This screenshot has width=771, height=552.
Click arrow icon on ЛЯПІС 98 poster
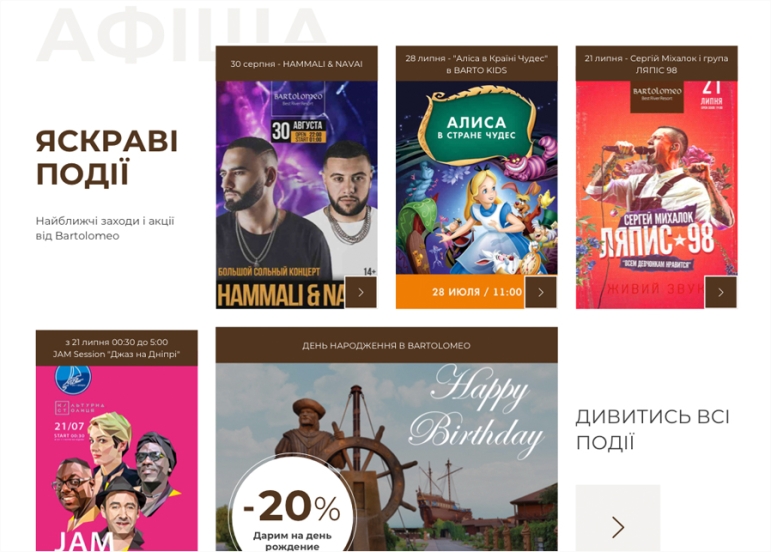click(721, 292)
